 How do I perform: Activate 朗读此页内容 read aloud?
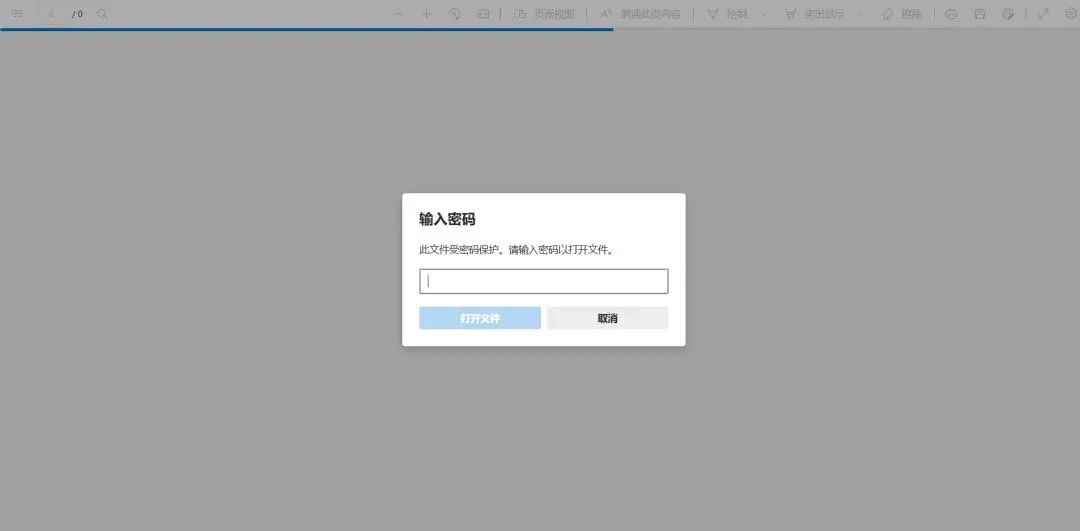[x=641, y=14]
